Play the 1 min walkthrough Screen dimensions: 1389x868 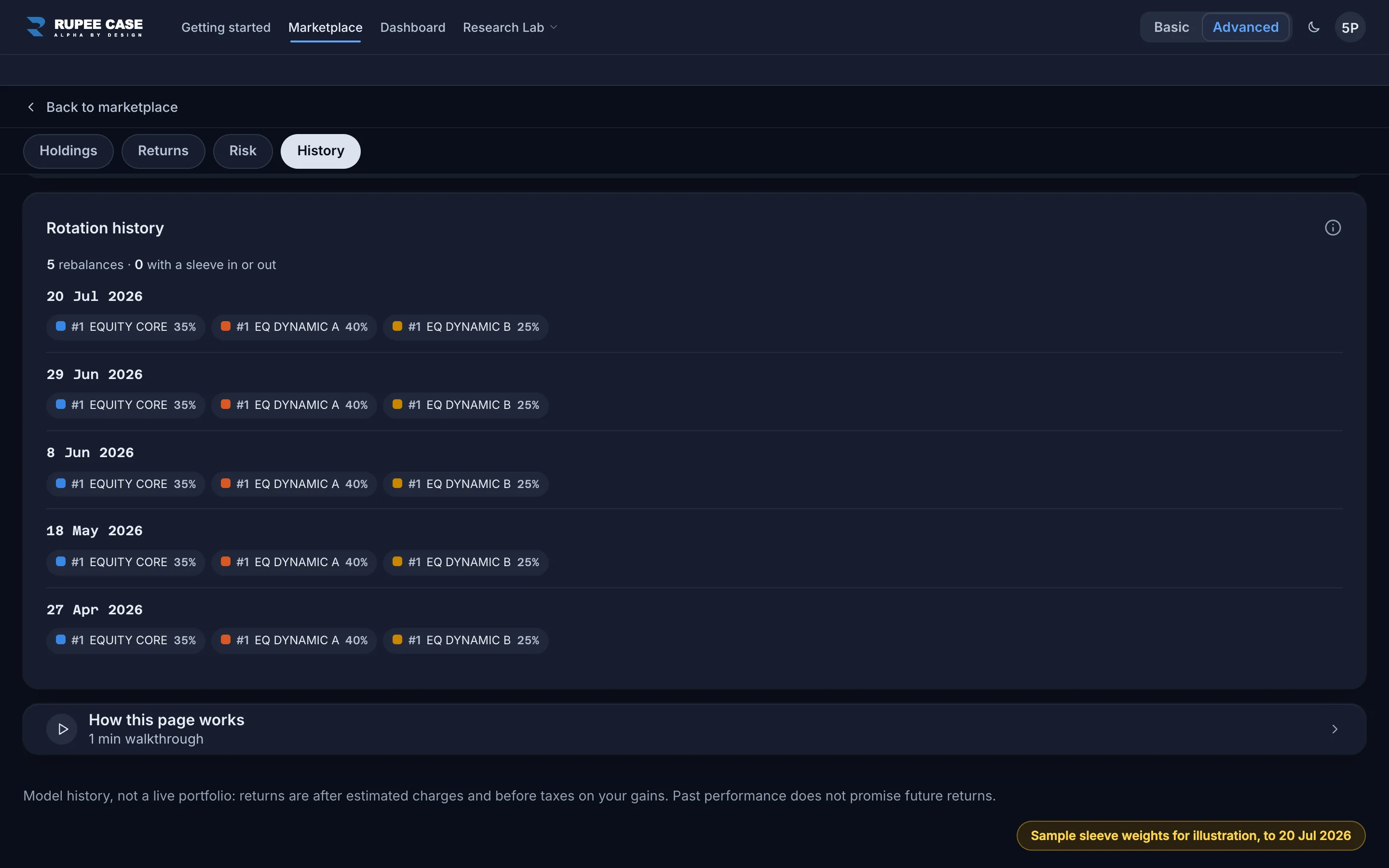(x=62, y=729)
